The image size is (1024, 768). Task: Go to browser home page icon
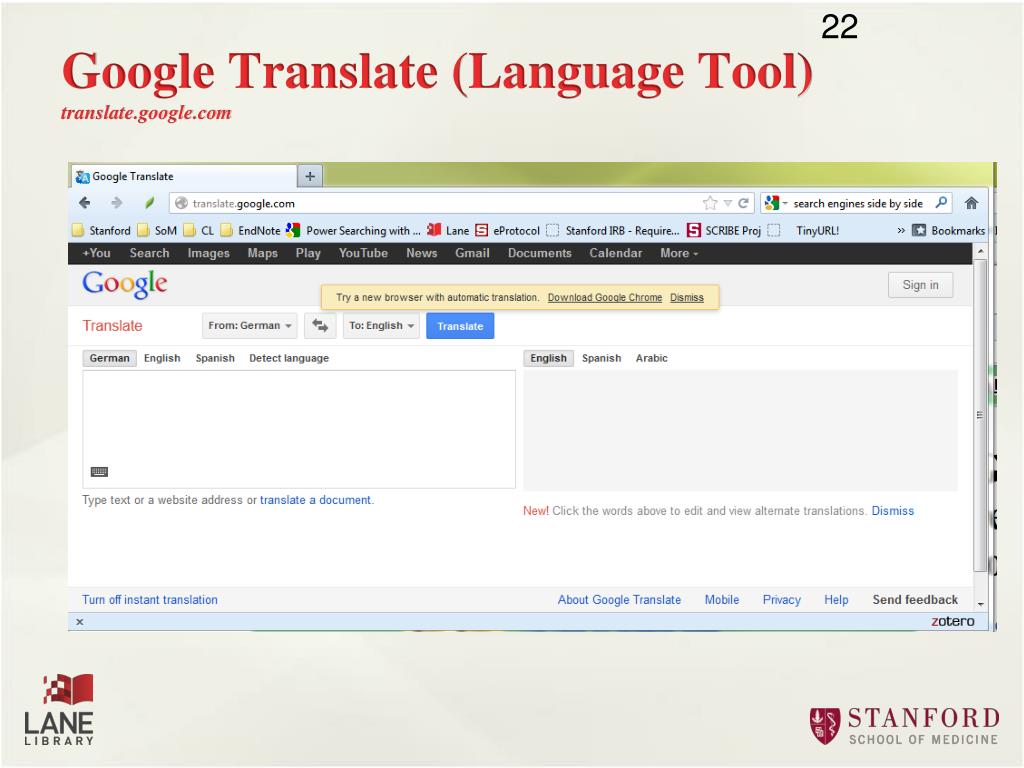tap(971, 203)
